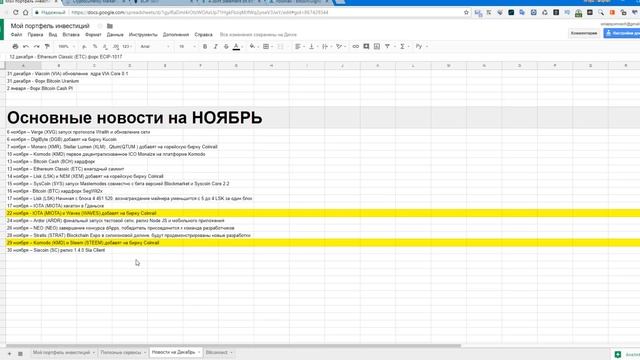Toggle strikethrough formatting
This screenshot has width=640, height=360.
pos(226,47)
